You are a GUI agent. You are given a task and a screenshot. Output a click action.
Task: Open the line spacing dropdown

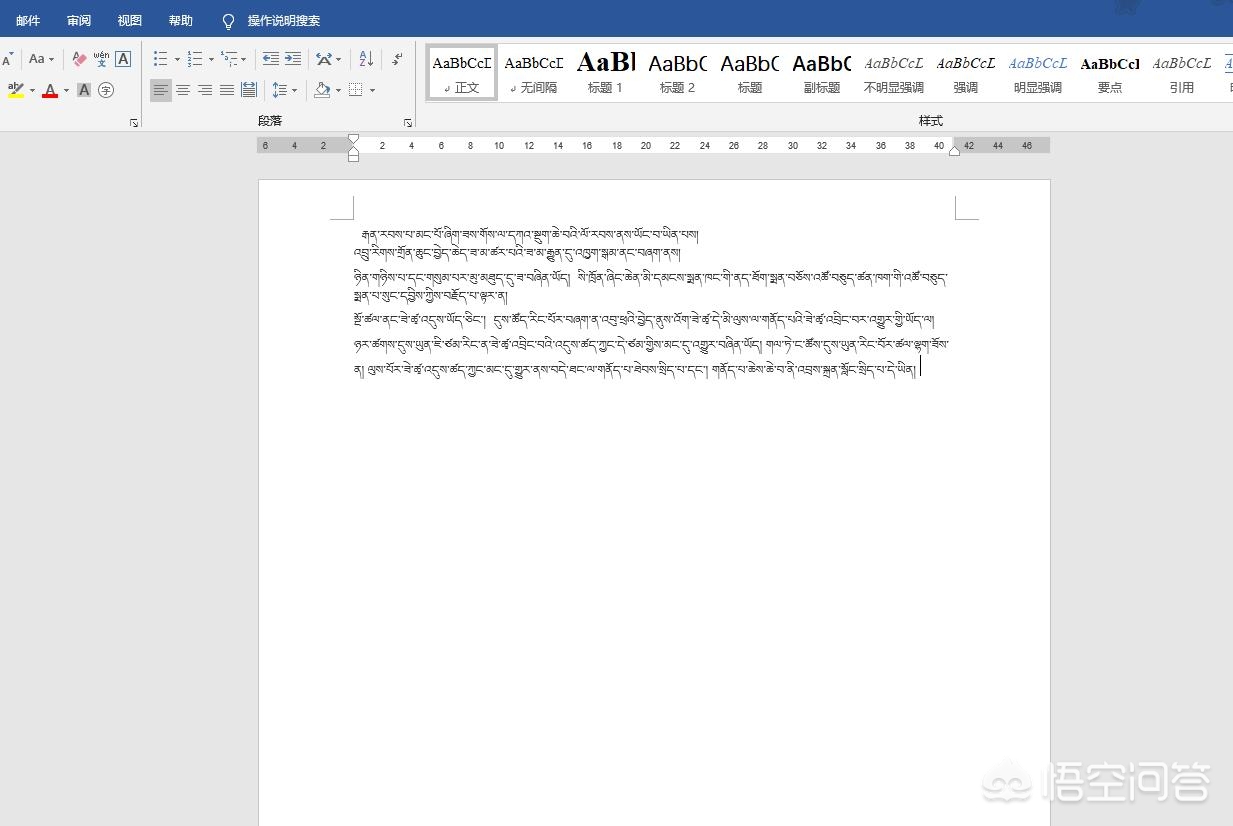[x=285, y=90]
